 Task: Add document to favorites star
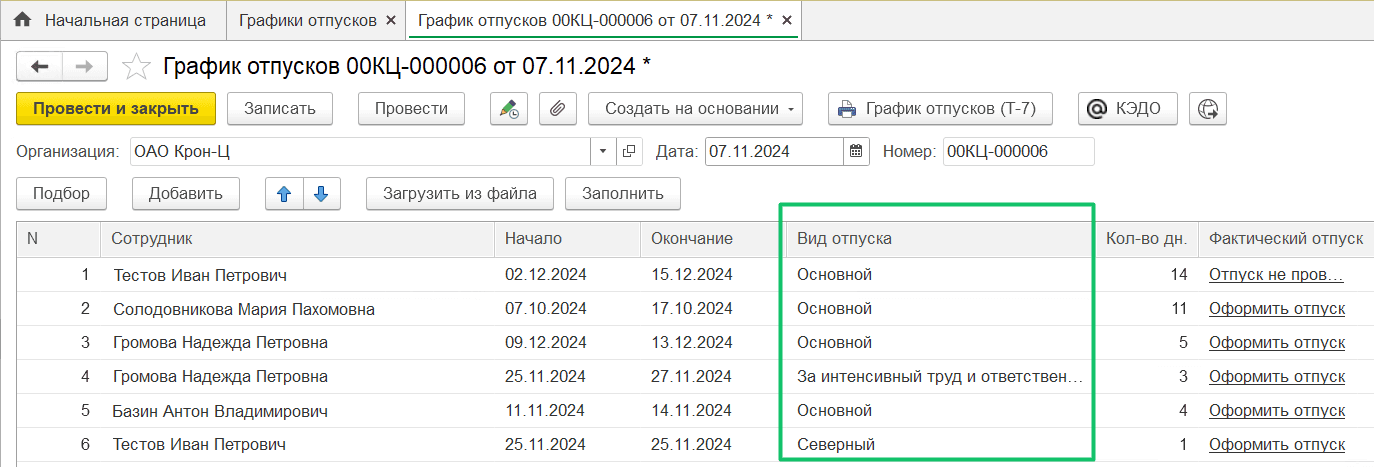[x=135, y=67]
